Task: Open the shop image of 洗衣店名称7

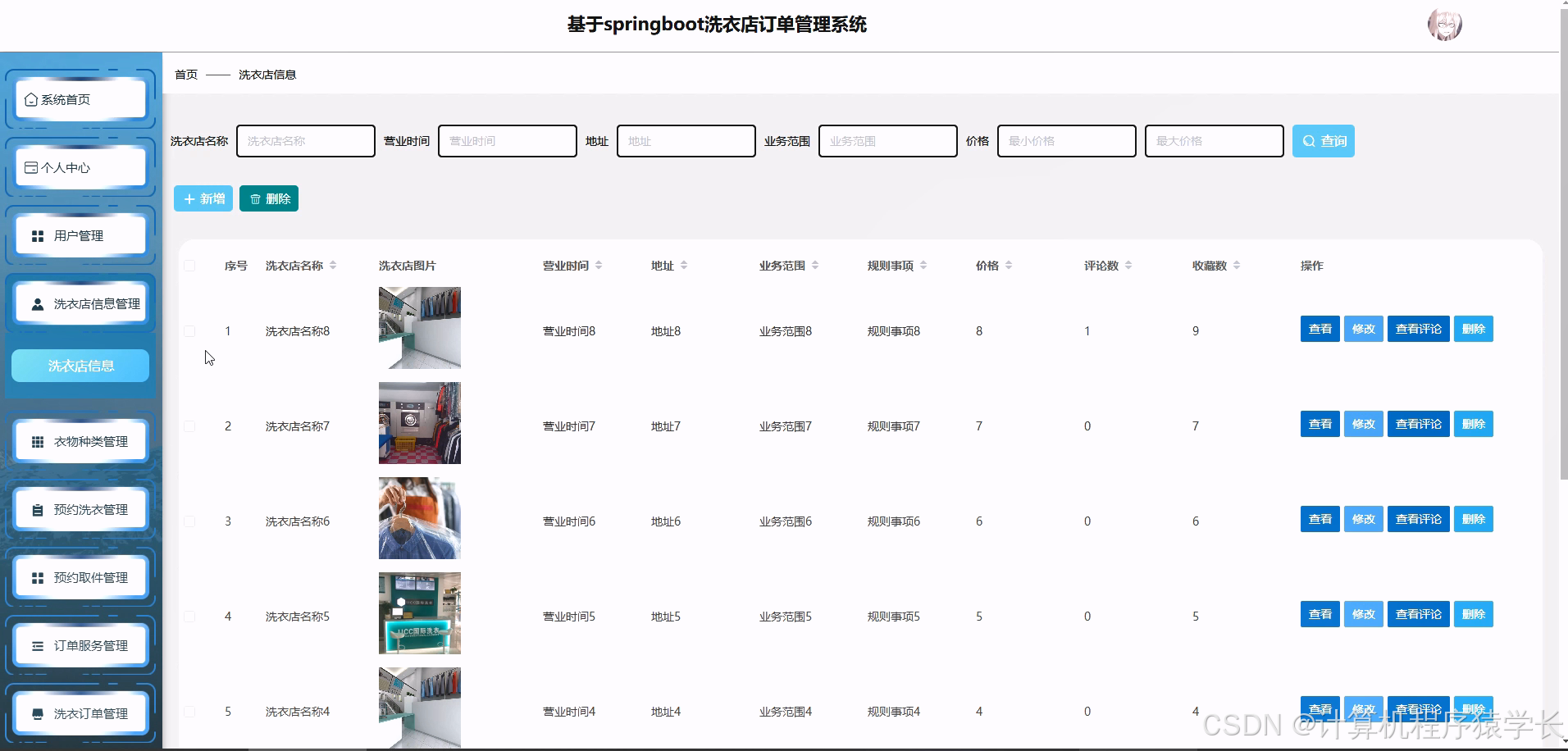Action: click(420, 423)
